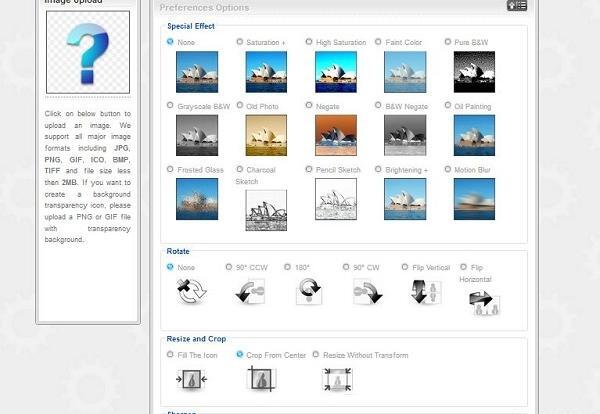Pick the Grayscale B&W preview thumbnail
The image size is (600, 414).
point(197,135)
